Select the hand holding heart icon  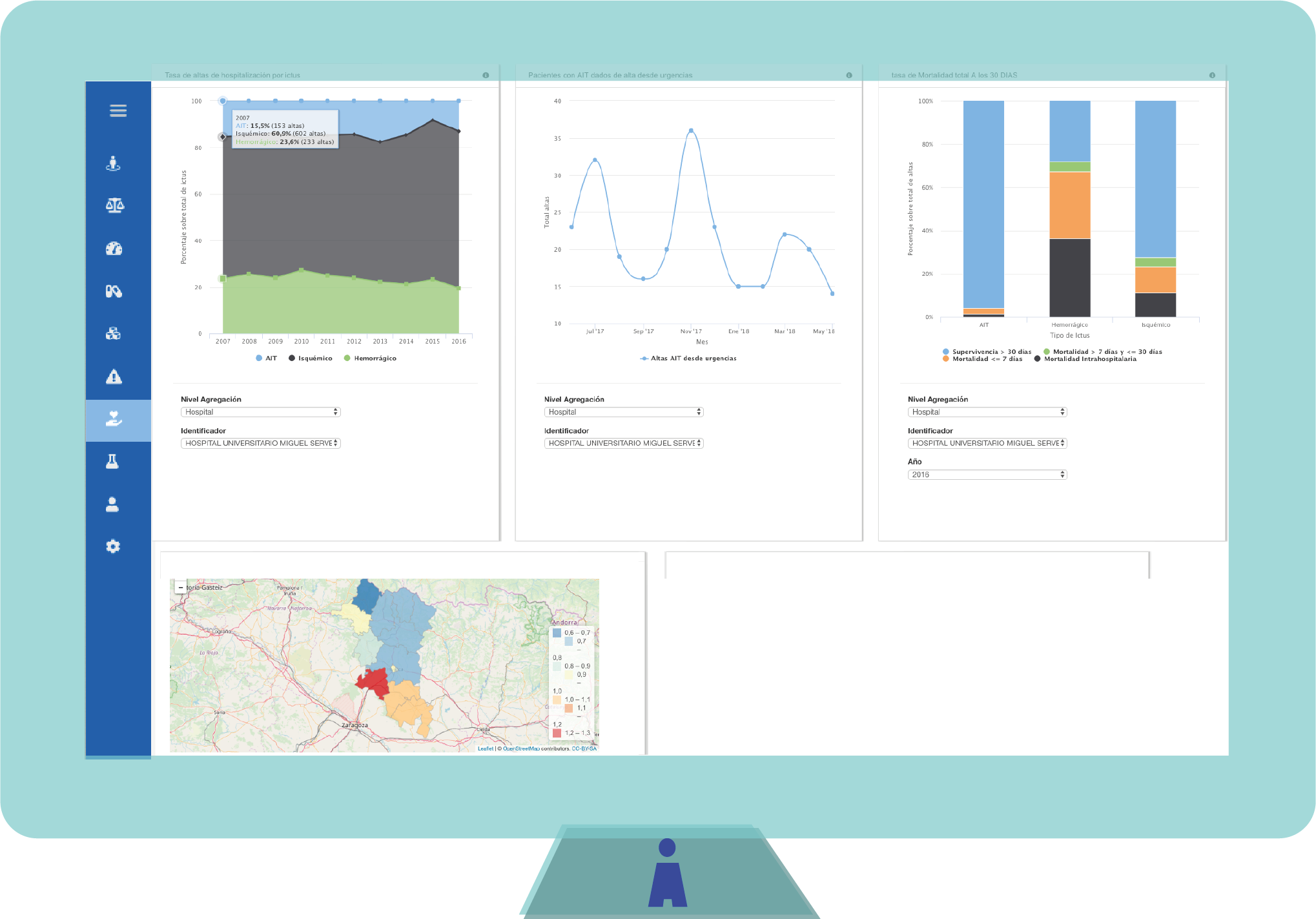click(114, 420)
